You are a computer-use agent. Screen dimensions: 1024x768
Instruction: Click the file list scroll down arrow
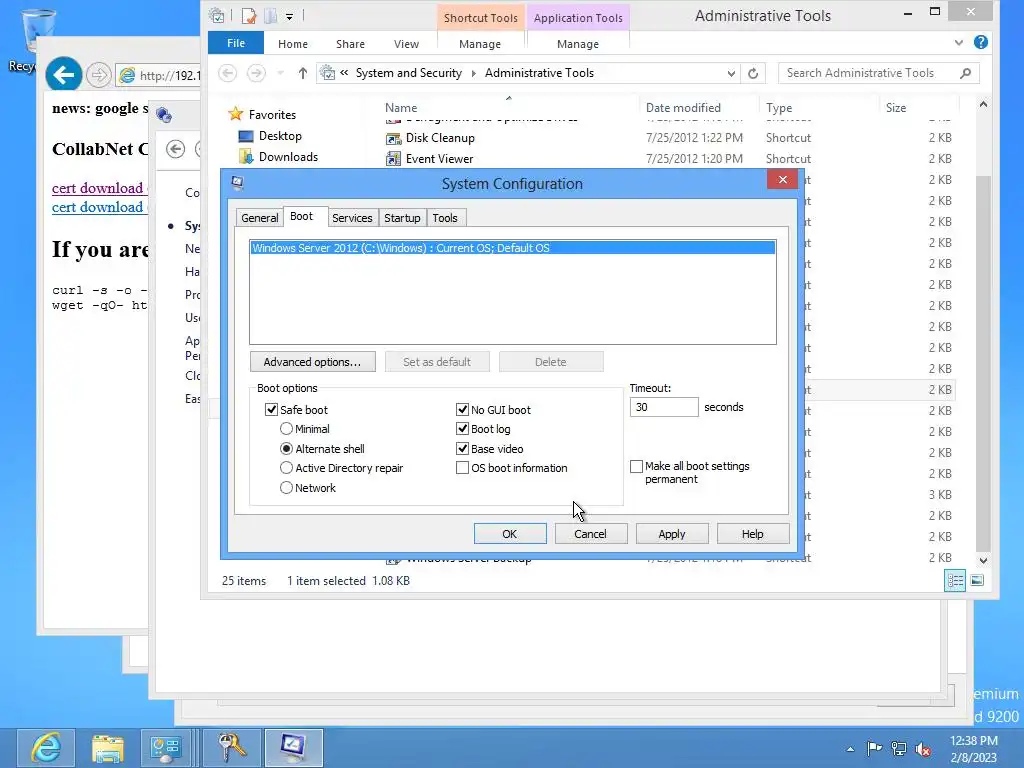point(984,560)
